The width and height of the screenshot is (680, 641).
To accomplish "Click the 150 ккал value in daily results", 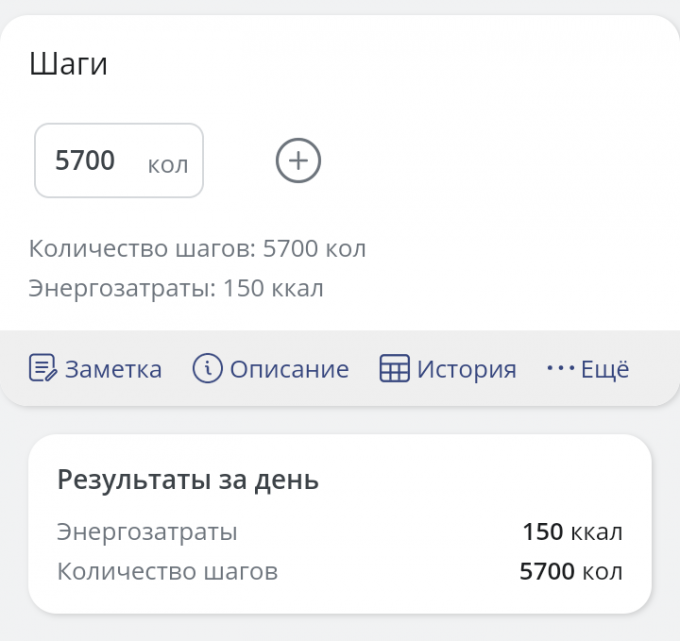I will coord(572,532).
